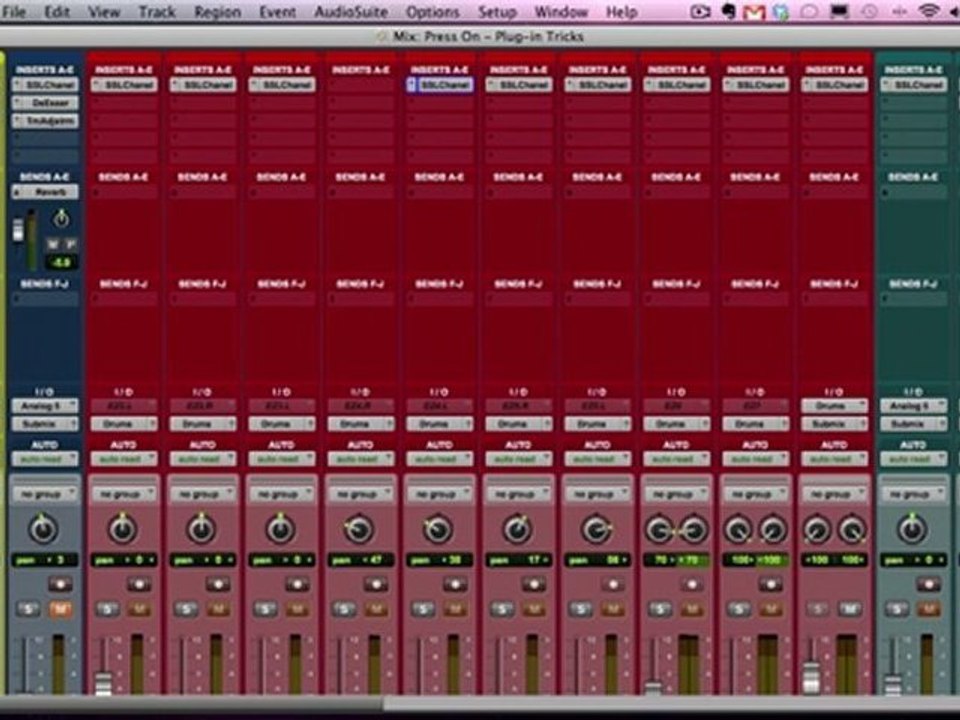This screenshot has width=960, height=720.
Task: Click the screen recorder camera menu bar icon
Action: (700, 12)
